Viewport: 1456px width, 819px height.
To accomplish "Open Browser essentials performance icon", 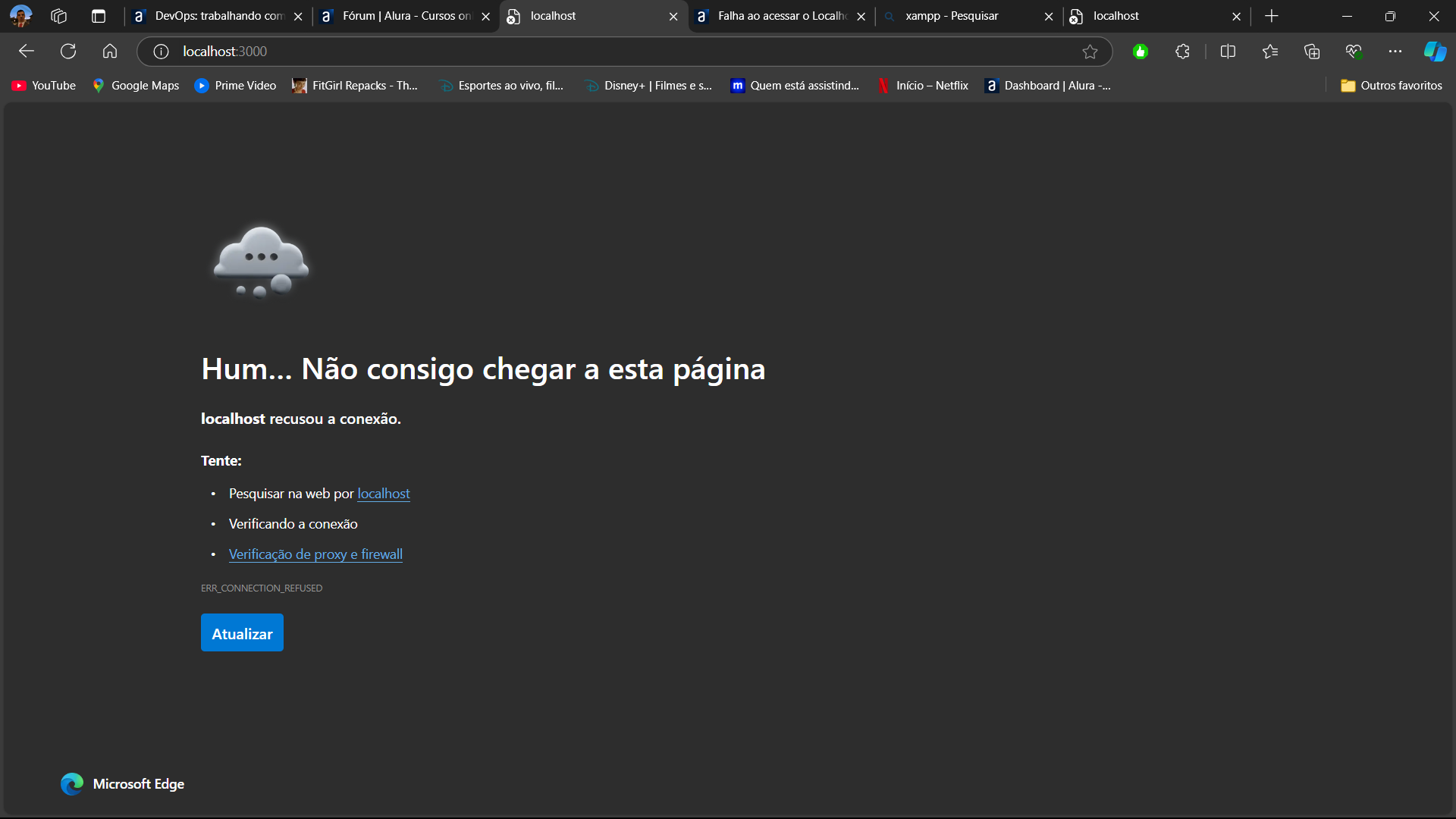I will [1354, 51].
